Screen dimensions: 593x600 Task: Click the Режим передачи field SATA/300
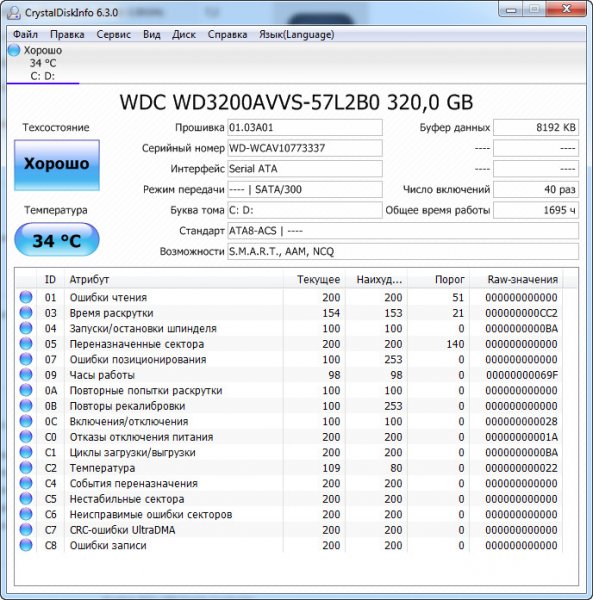point(305,189)
